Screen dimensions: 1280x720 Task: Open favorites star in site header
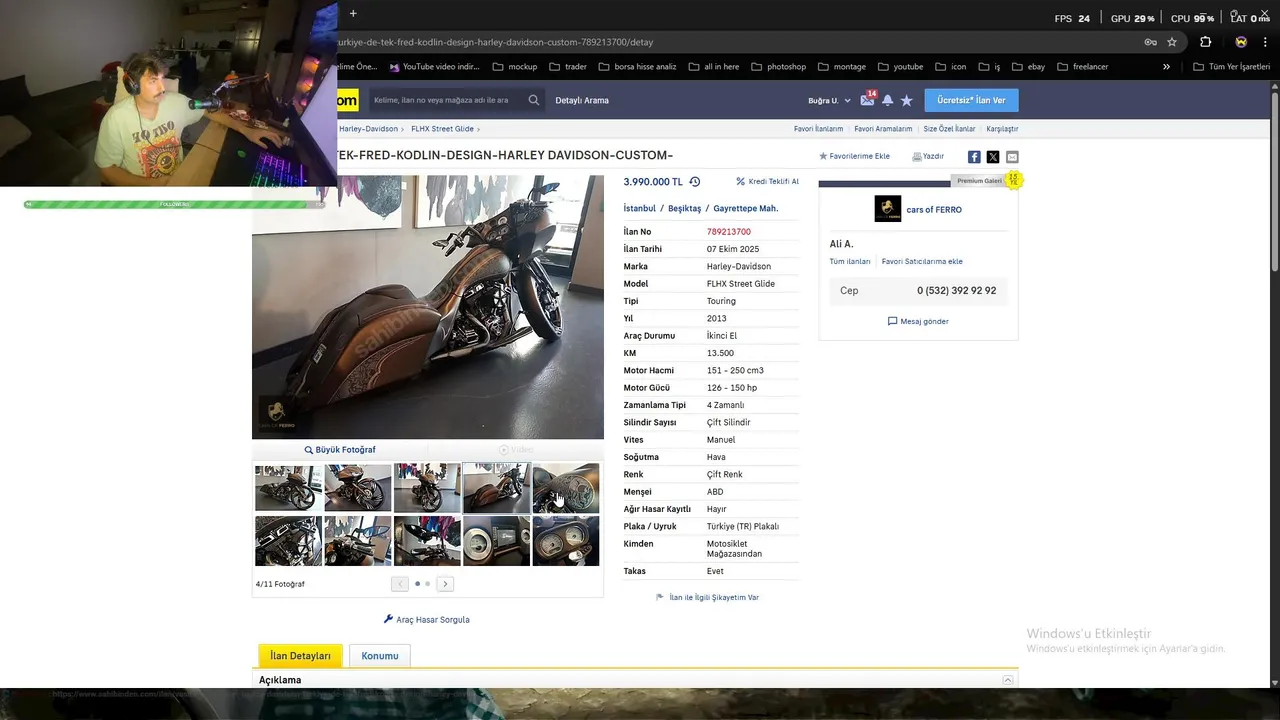click(907, 100)
